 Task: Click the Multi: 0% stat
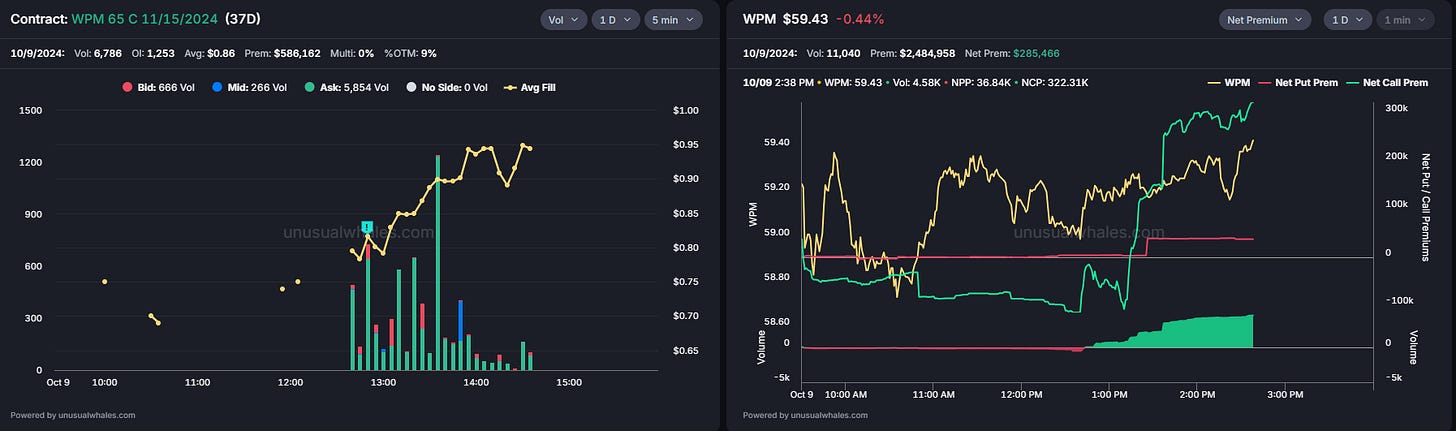[x=352, y=53]
